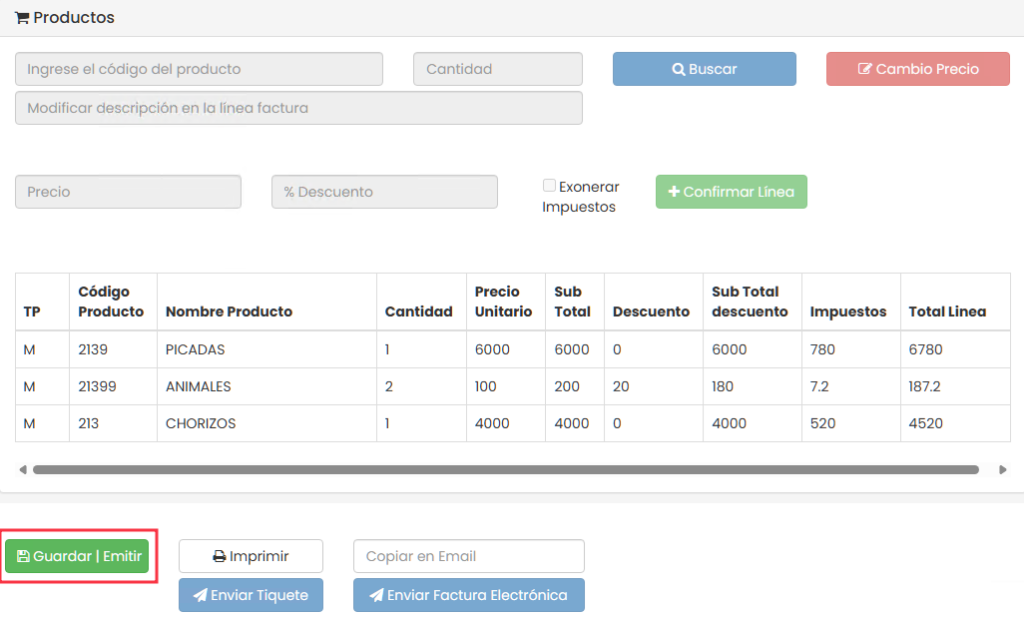Select the PICADAS product row

[195, 350]
